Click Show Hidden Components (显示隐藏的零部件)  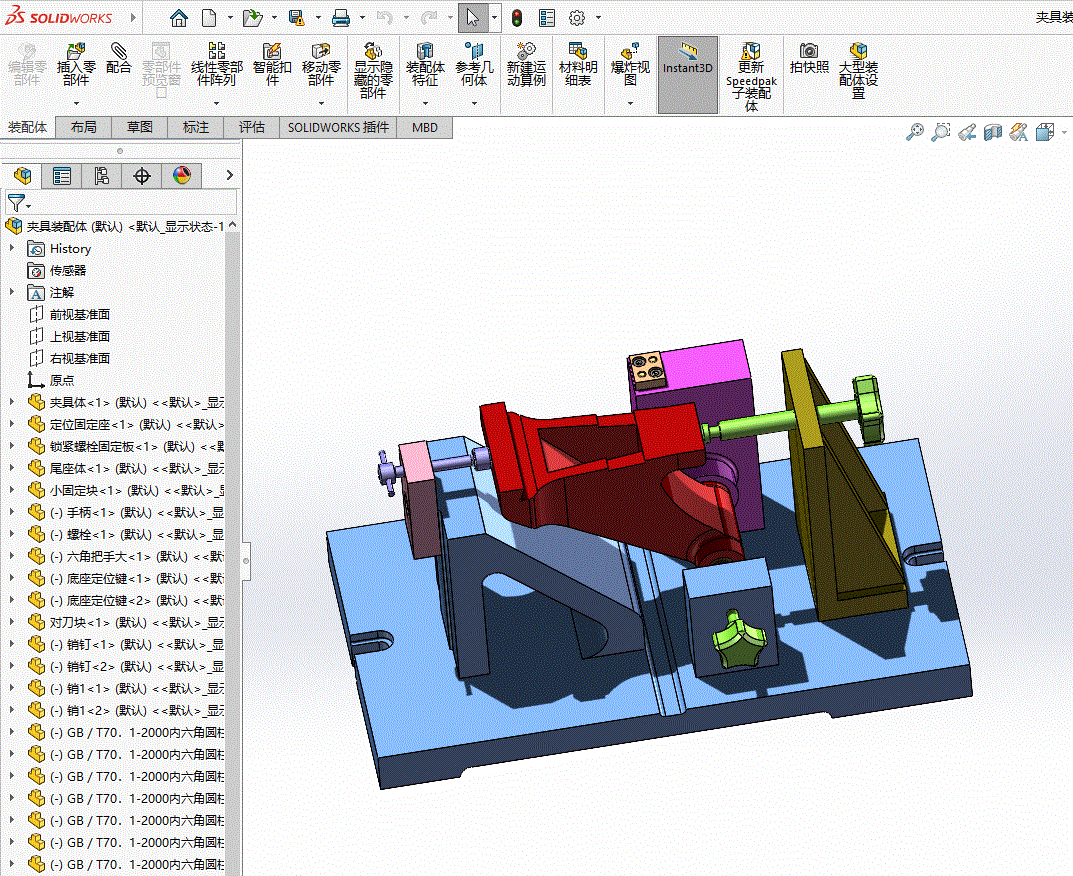373,70
